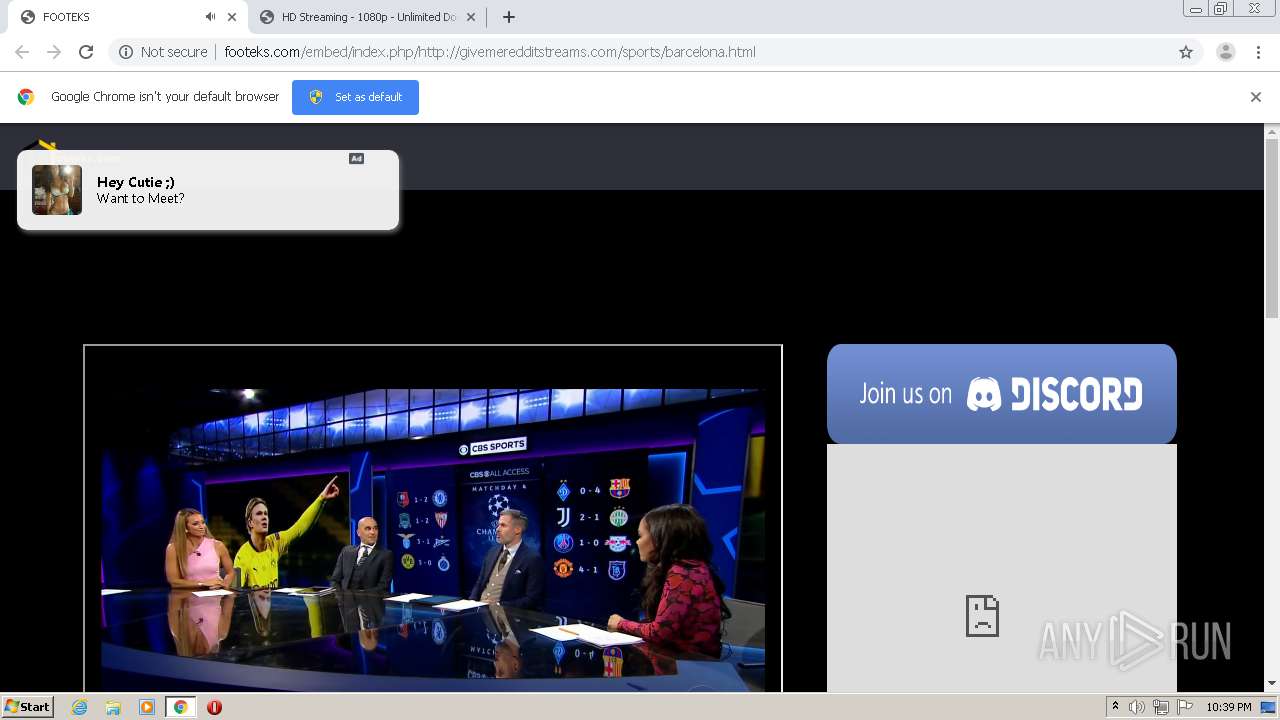Screen dimensions: 1280x720
Task: Open a new browser tab
Action: [x=509, y=17]
